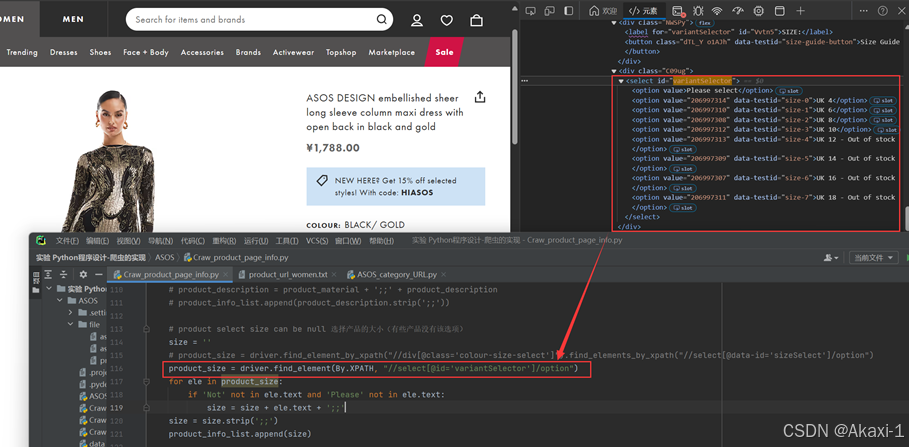Open DevTools network wifi icon
Screen dimensions: 909x447
point(717,10)
